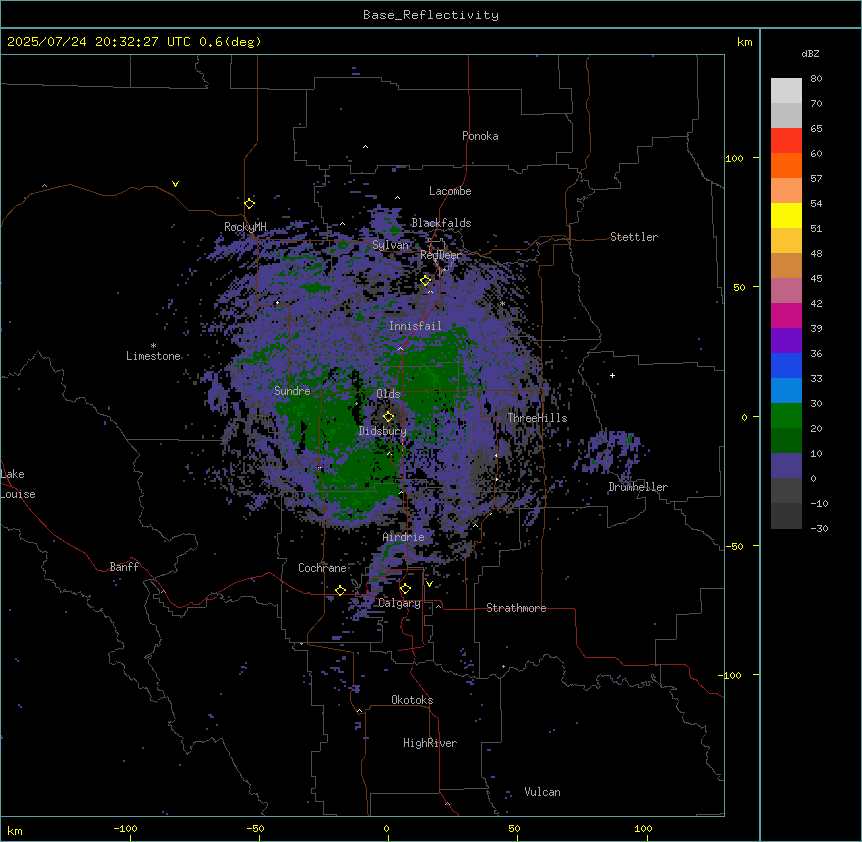Click the Base_Reflectivity title
The image size is (862, 842).
coord(431,15)
